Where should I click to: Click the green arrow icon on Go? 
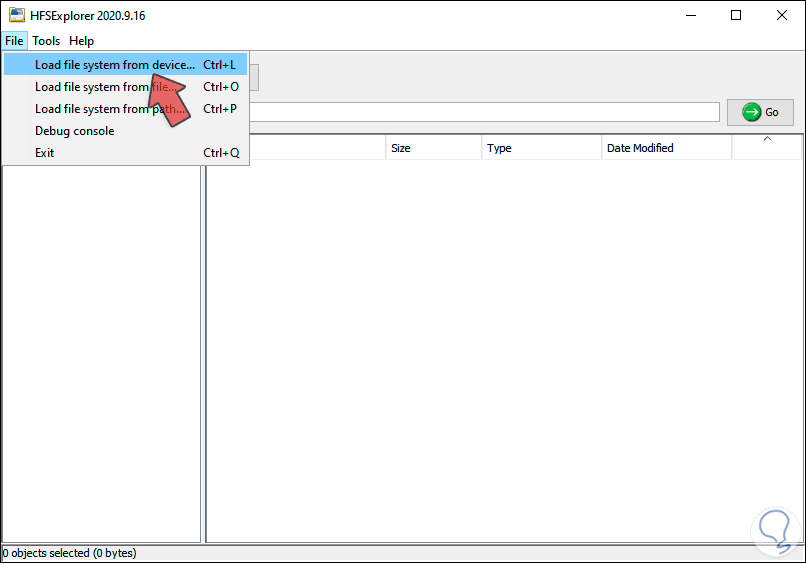pos(752,112)
